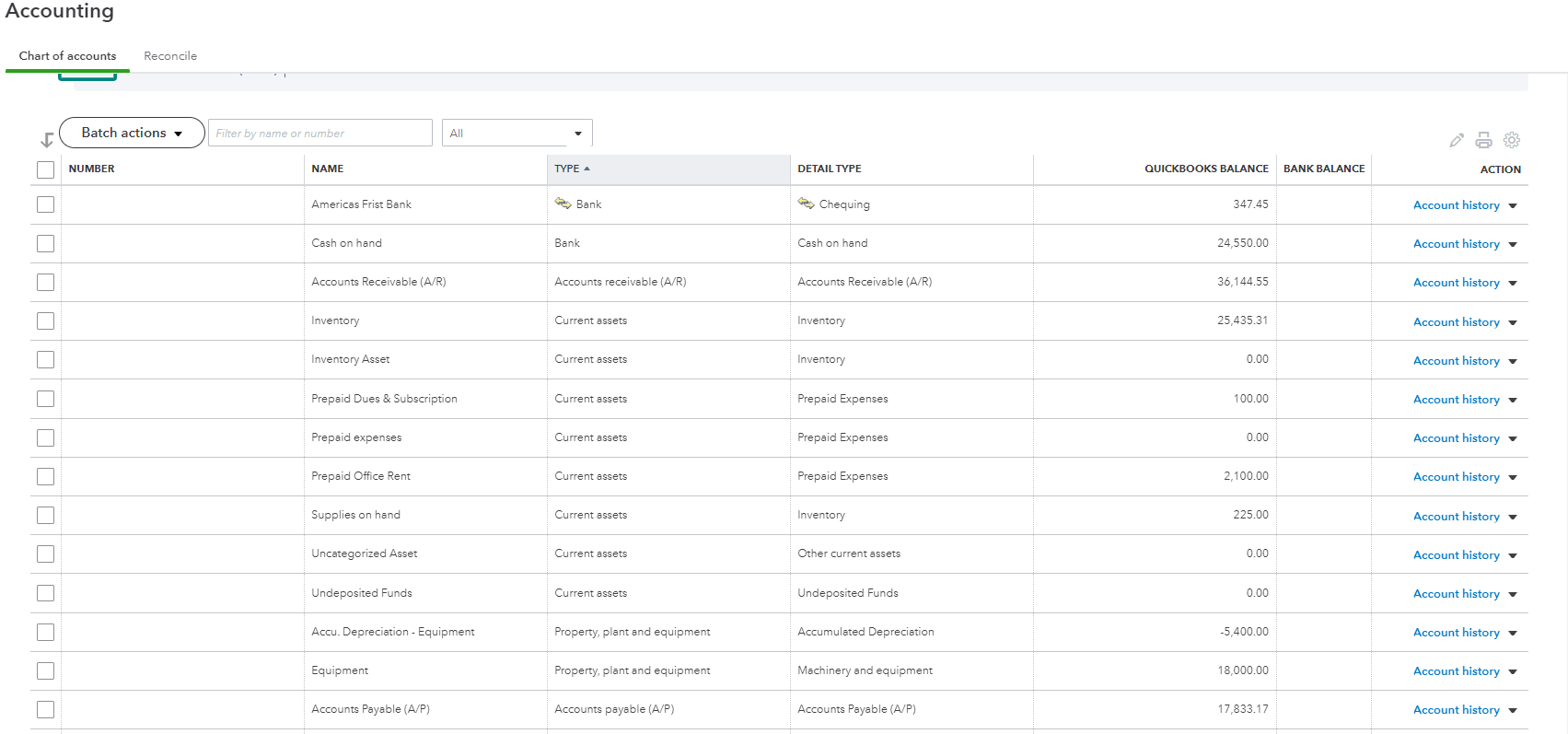The width and height of the screenshot is (1568, 734).
Task: Open table settings gear icon
Action: 1512,140
